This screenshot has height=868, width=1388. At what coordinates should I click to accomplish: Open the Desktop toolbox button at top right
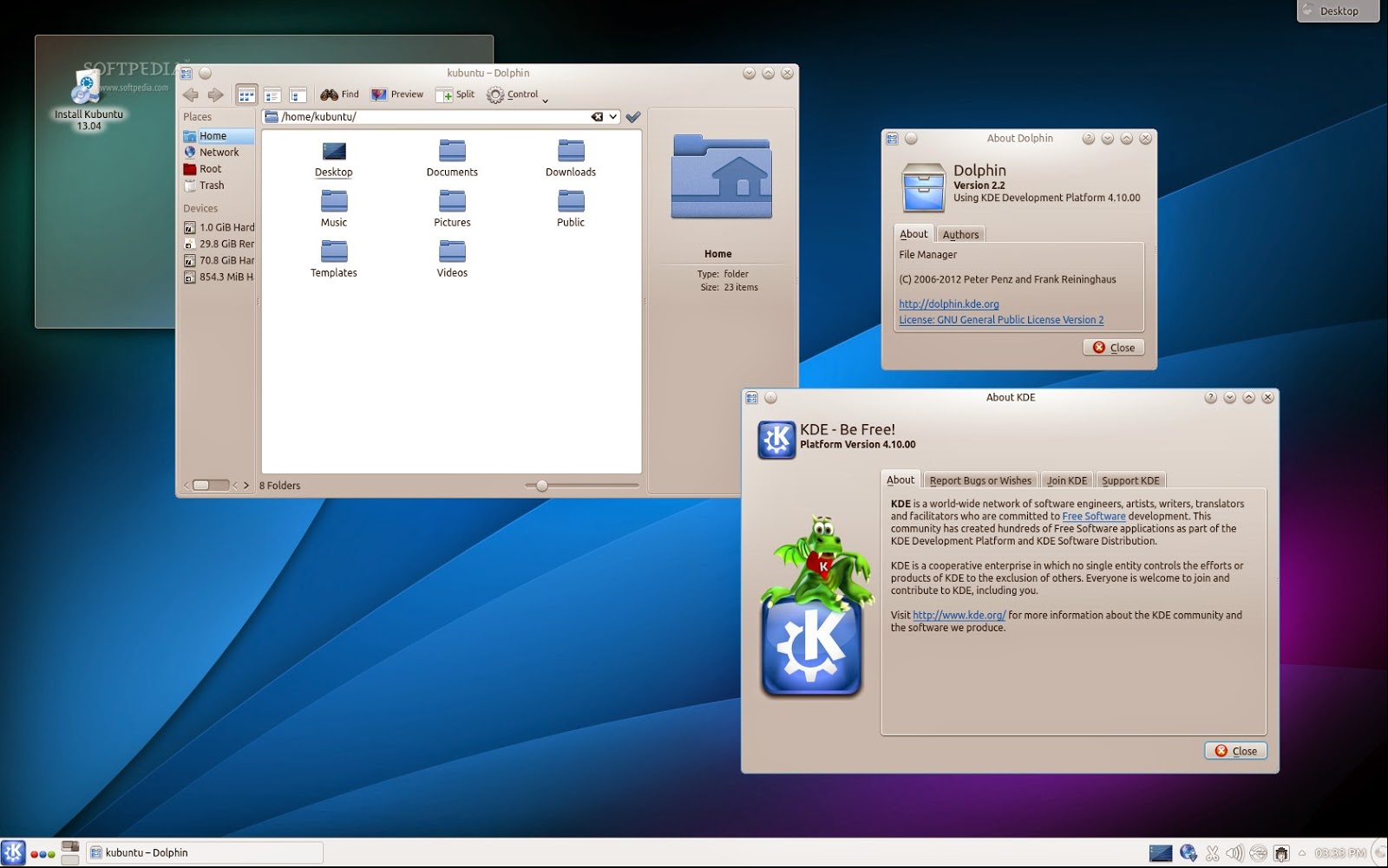point(1339,11)
